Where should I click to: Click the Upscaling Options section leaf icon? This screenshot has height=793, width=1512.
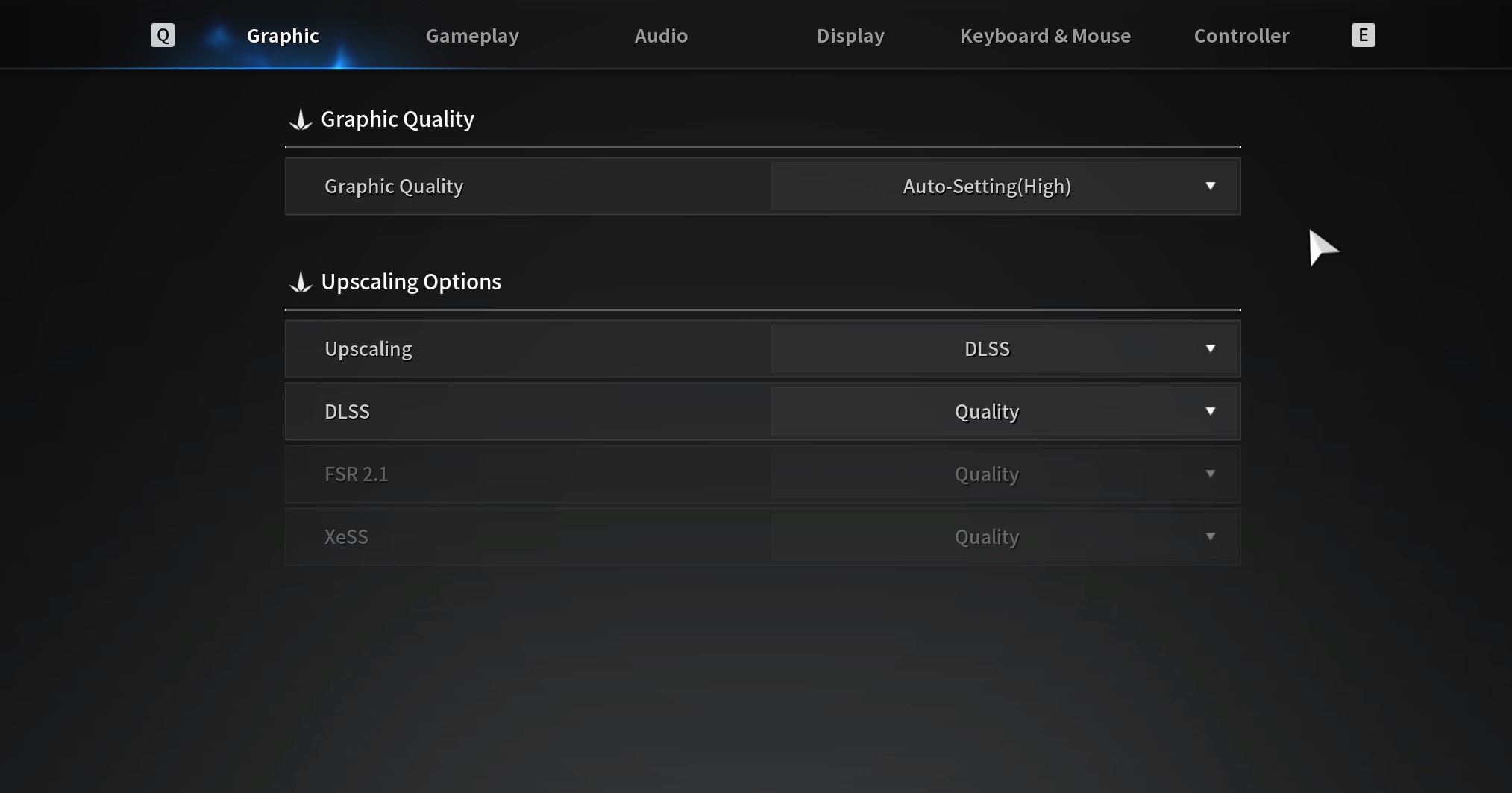click(x=301, y=282)
